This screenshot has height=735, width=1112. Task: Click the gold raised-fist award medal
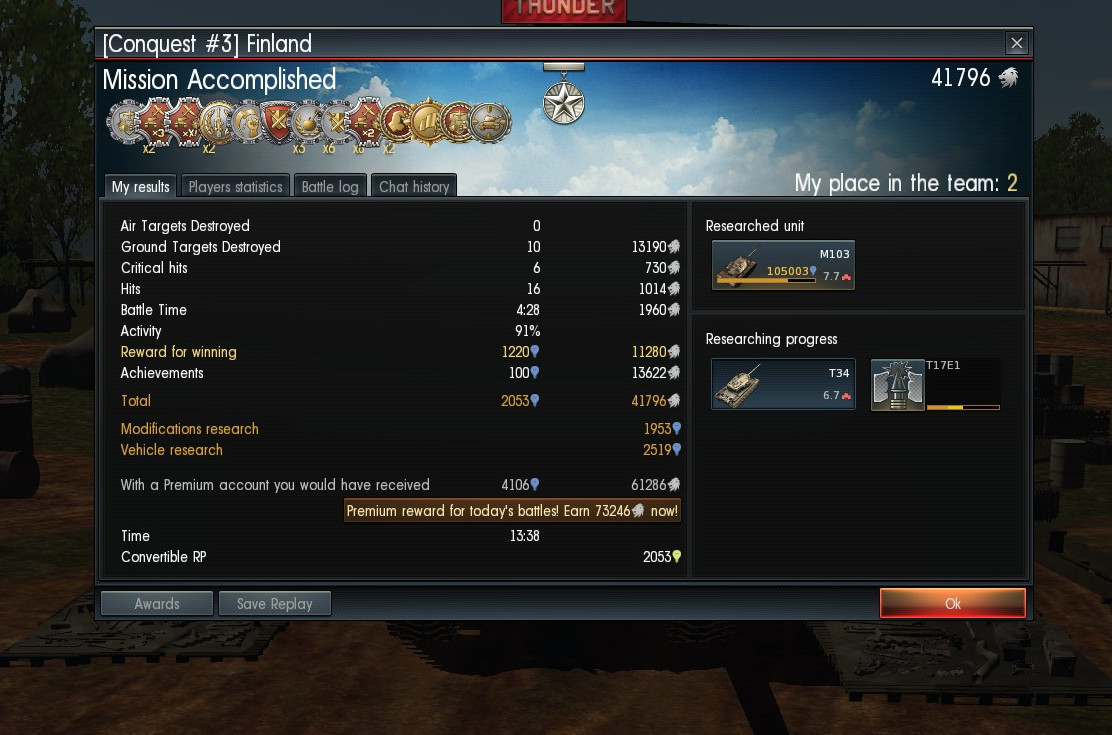247,122
